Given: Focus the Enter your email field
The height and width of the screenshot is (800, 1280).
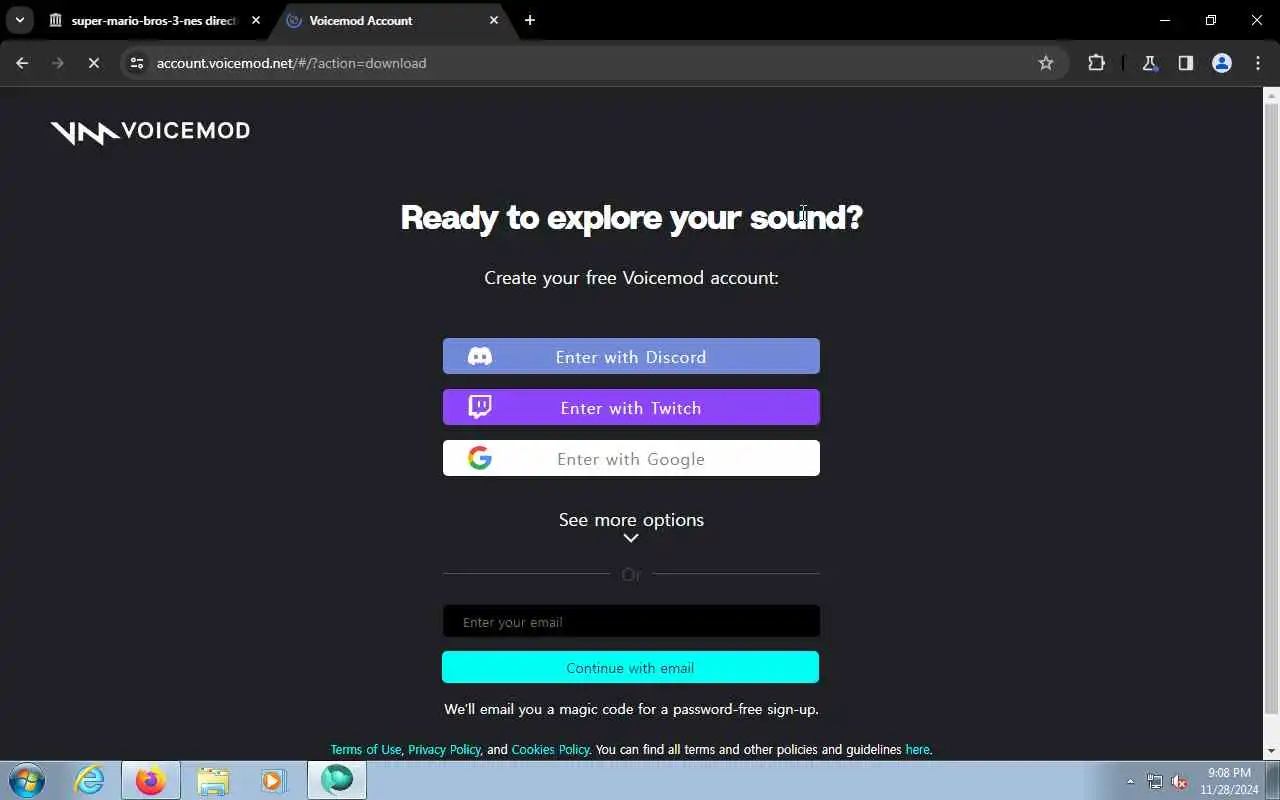Looking at the screenshot, I should [631, 621].
